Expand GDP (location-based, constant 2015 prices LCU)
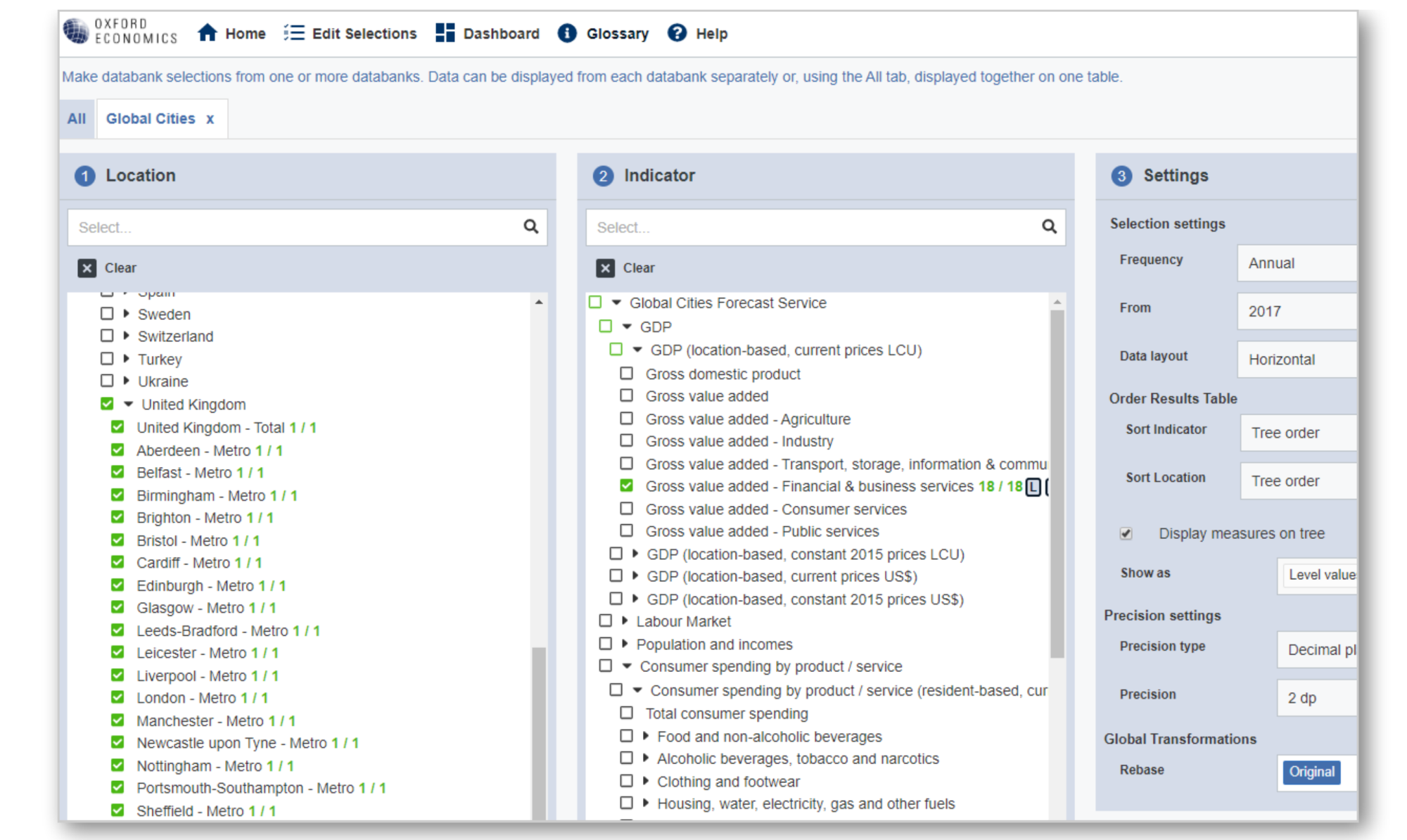This screenshot has width=1407, height=840. 635,554
